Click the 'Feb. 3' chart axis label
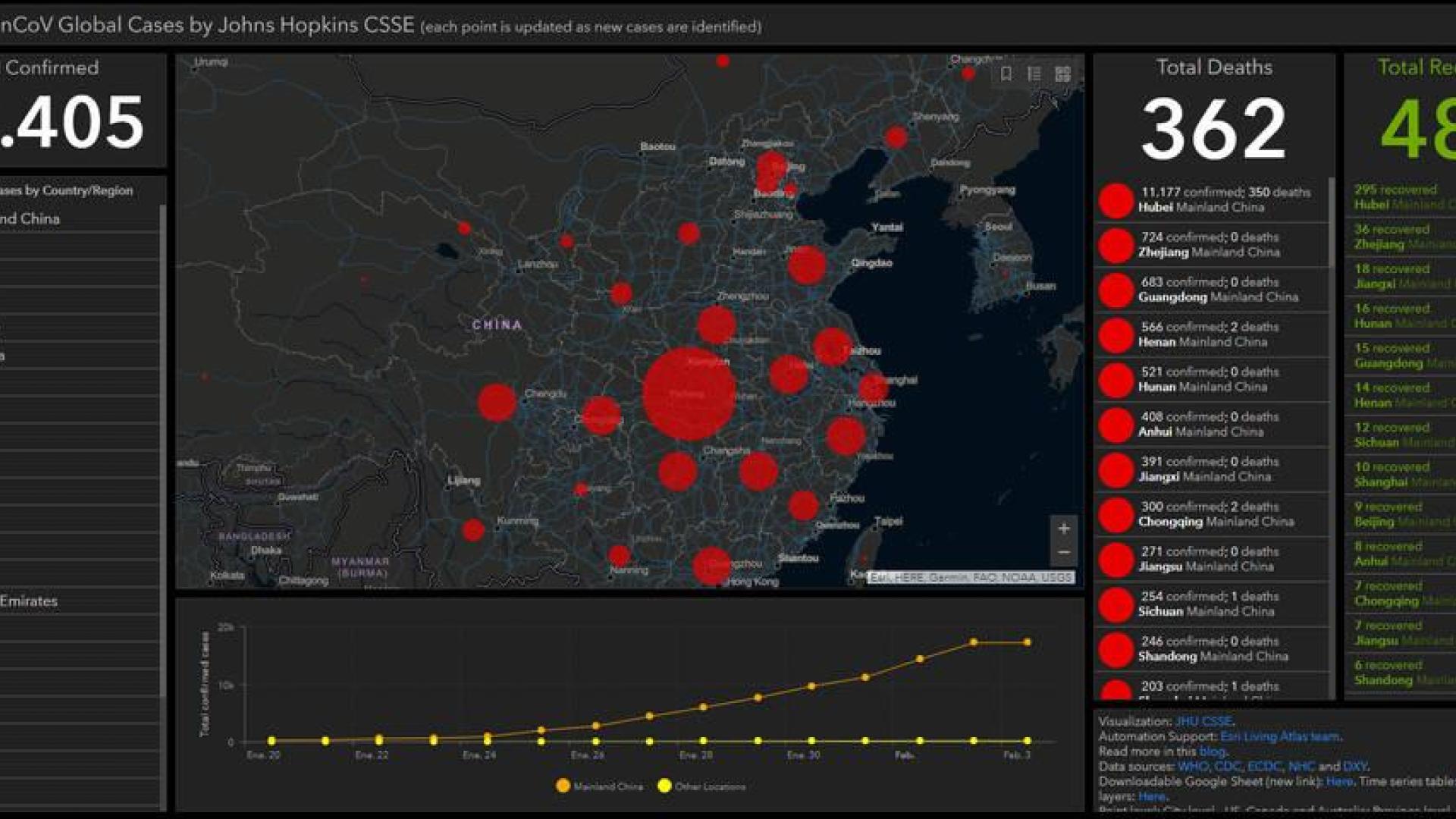1456x819 pixels. click(1017, 755)
